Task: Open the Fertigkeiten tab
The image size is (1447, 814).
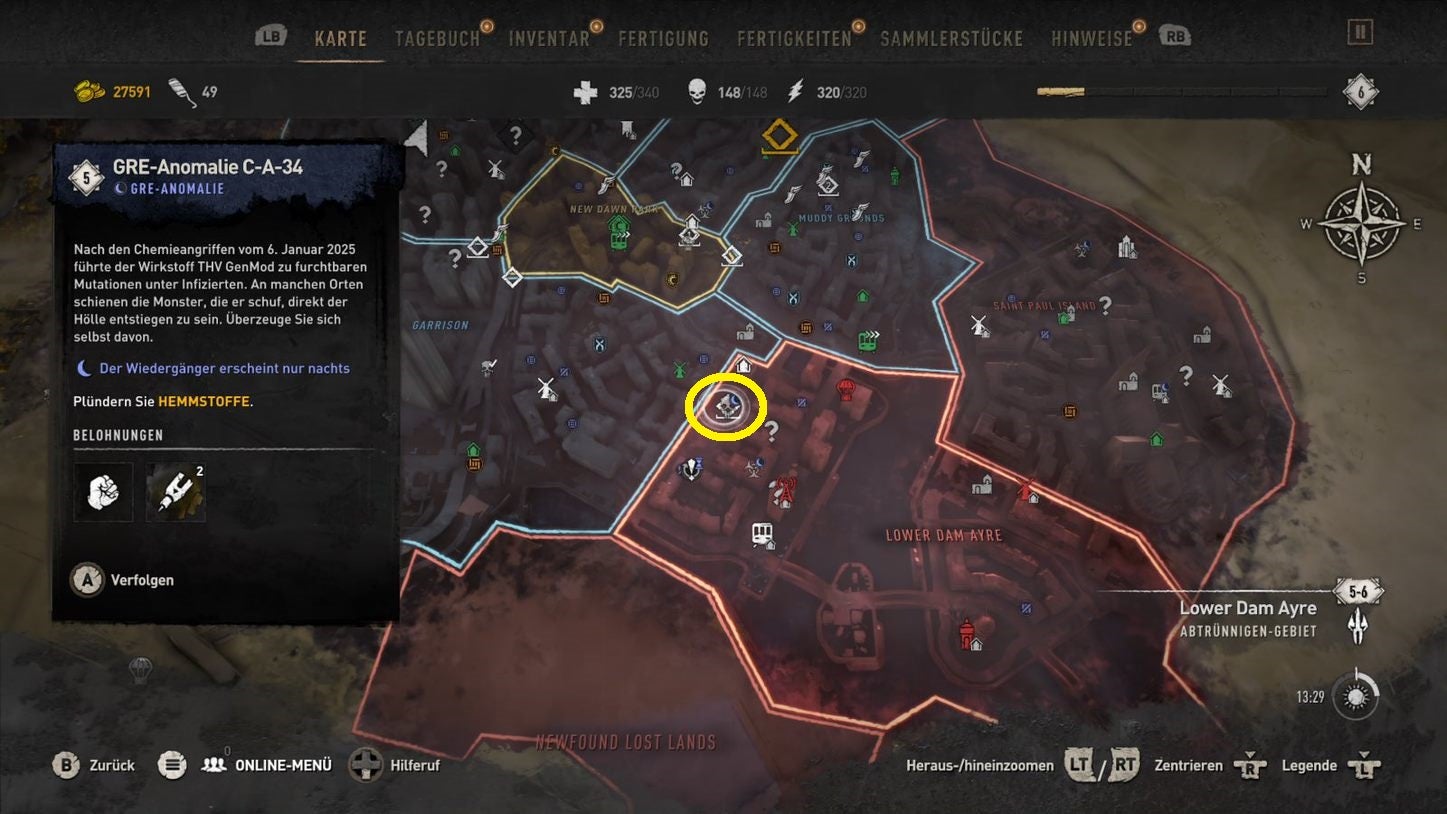Action: [794, 38]
